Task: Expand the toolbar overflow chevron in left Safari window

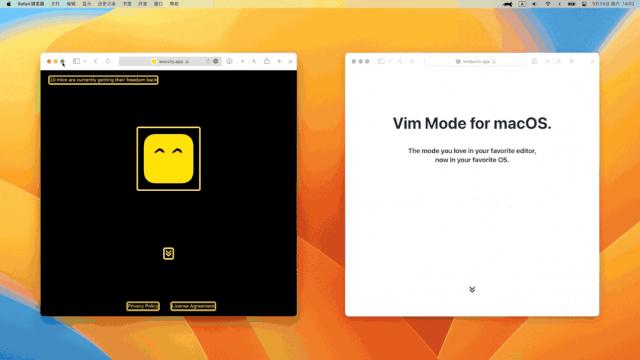Action: (x=291, y=61)
